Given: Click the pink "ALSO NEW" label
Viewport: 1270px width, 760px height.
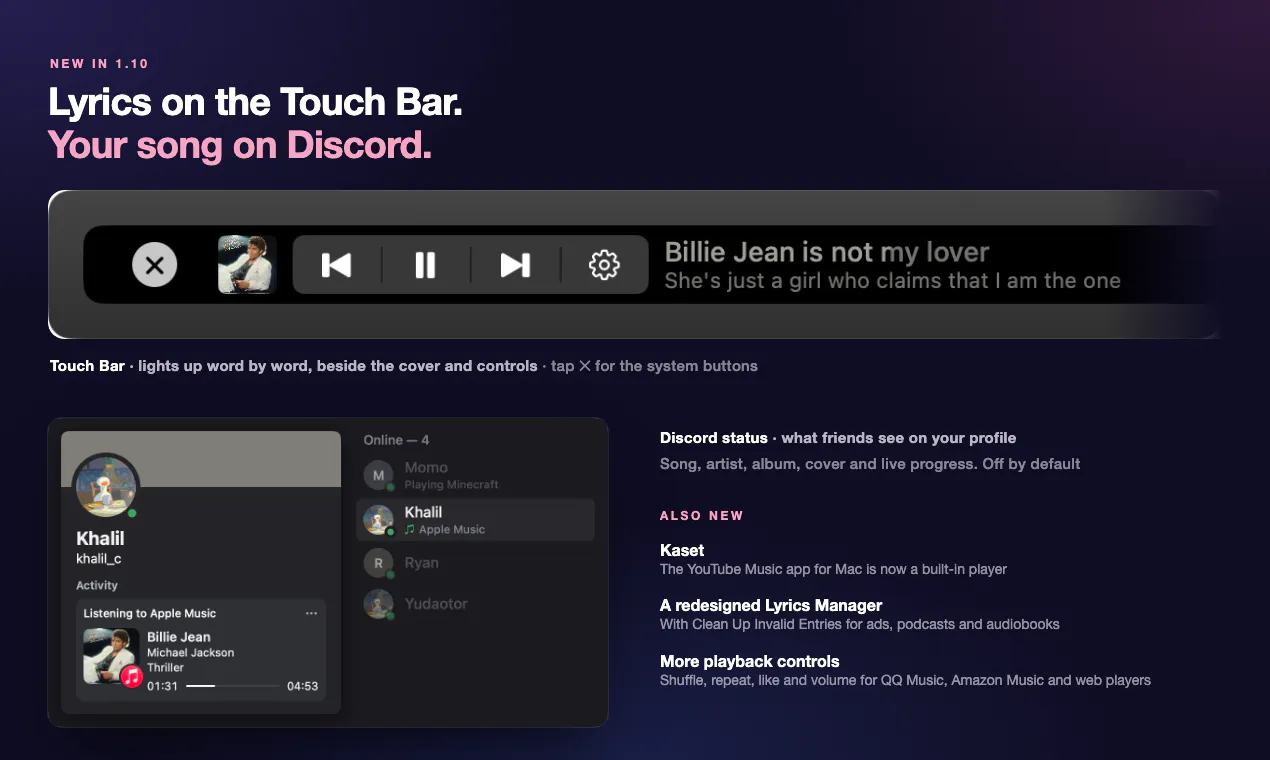Looking at the screenshot, I should 702,516.
